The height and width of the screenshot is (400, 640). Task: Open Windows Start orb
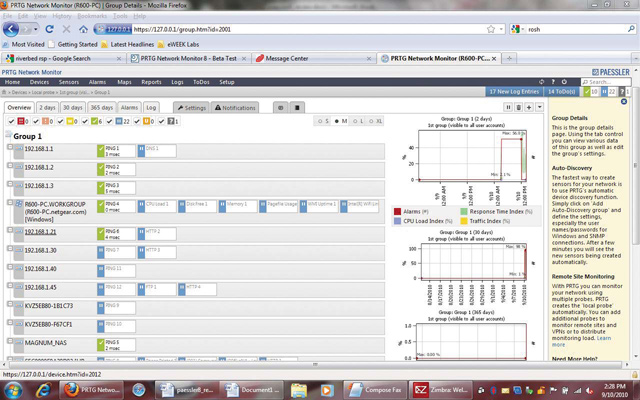coord(13,390)
